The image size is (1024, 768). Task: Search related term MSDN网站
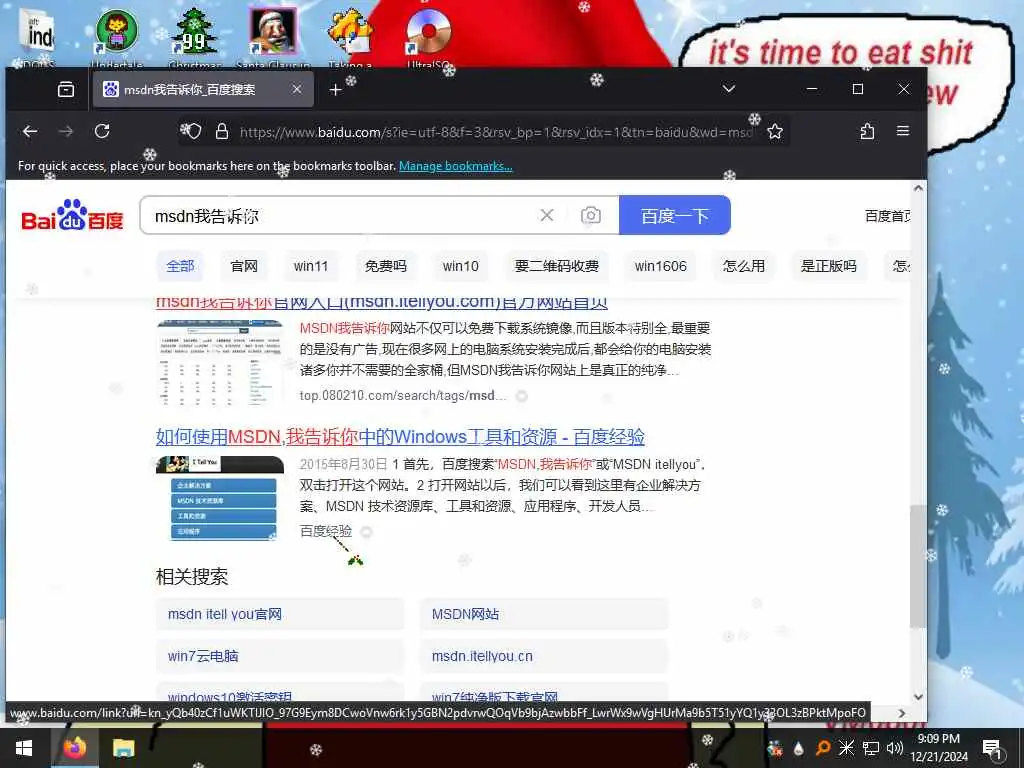pyautogui.click(x=544, y=615)
